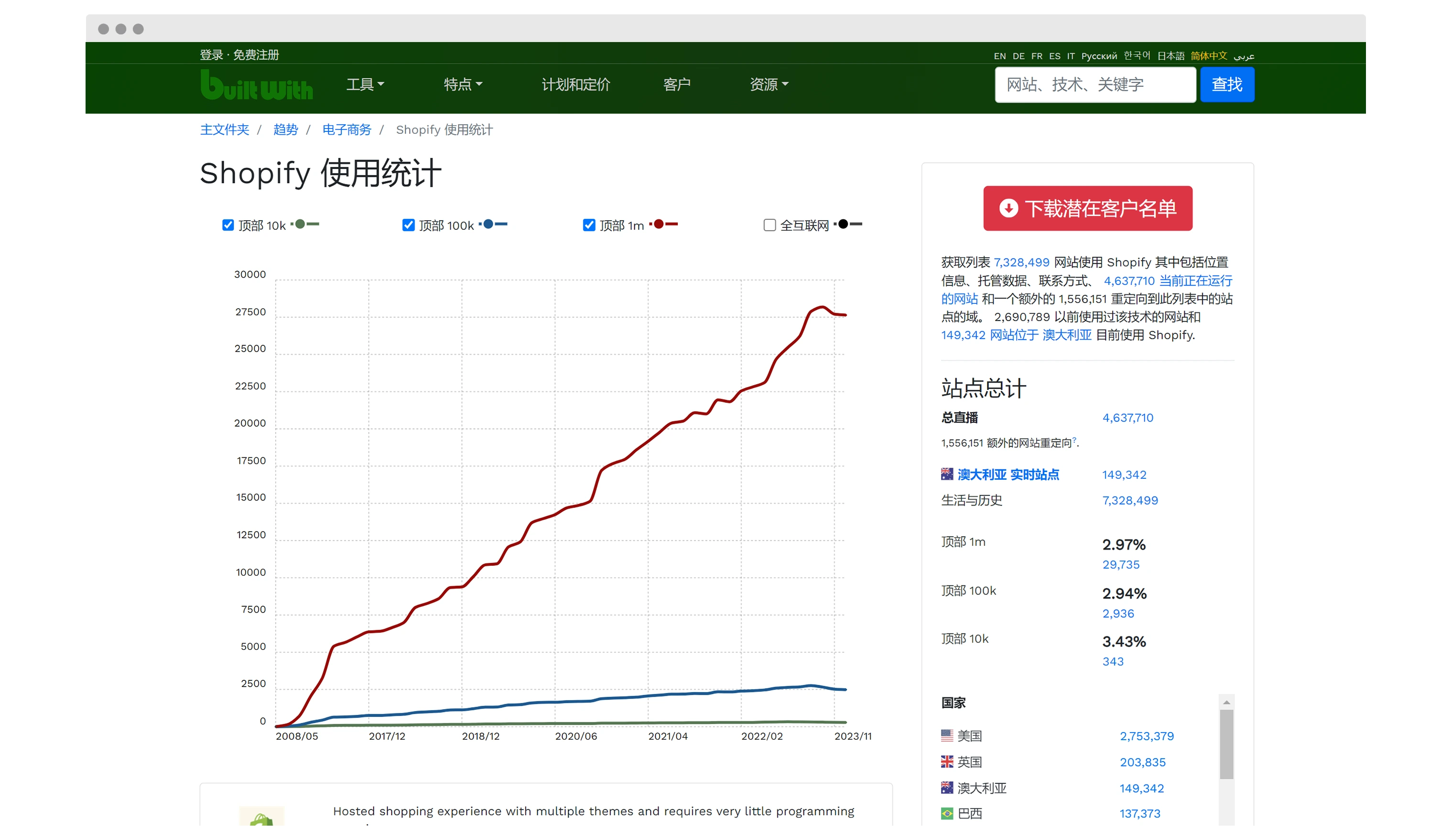
Task: Click the 免费注册 signup link
Action: point(256,55)
